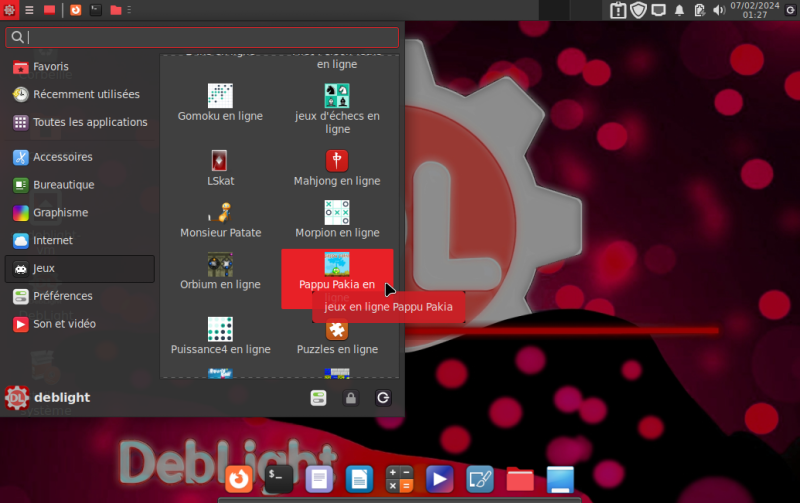Open jeux d'échecs en ligne
The width and height of the screenshot is (800, 503).
click(x=337, y=108)
